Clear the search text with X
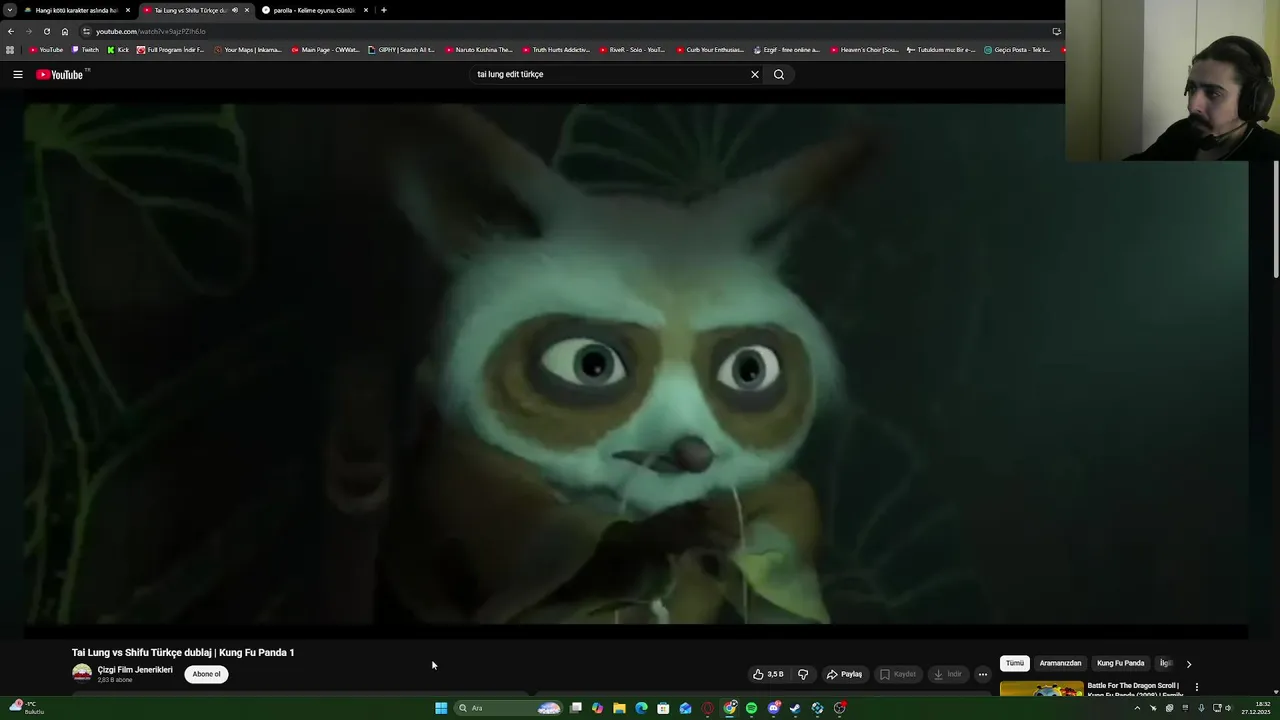Image resolution: width=1280 pixels, height=720 pixels. coord(755,74)
